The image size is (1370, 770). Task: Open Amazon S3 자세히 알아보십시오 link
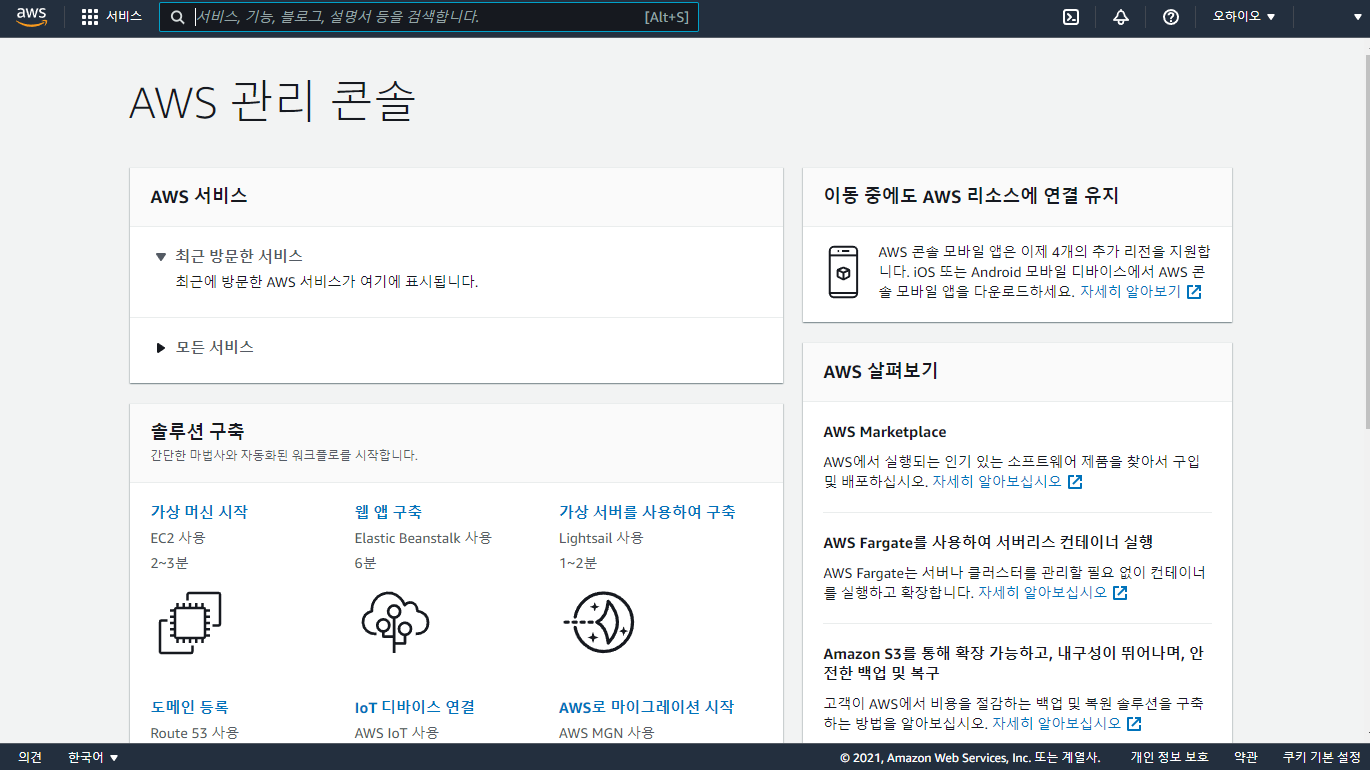(x=1067, y=723)
